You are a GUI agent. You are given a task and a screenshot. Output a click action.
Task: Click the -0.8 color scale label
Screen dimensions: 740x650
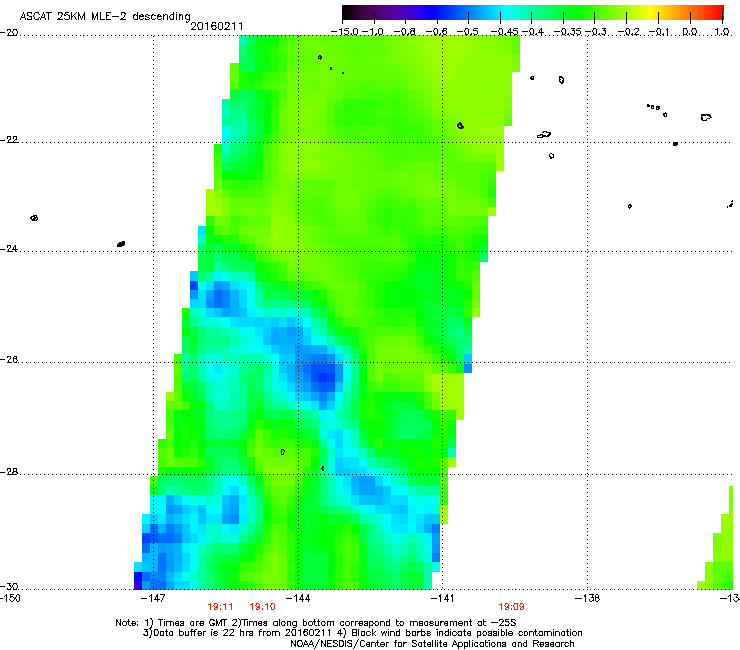404,32
